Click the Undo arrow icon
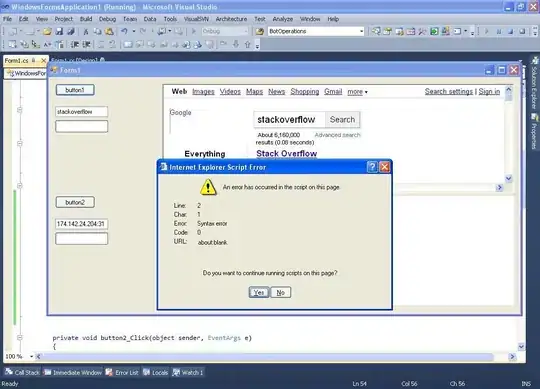The height and width of the screenshot is (389, 540). click(124, 32)
